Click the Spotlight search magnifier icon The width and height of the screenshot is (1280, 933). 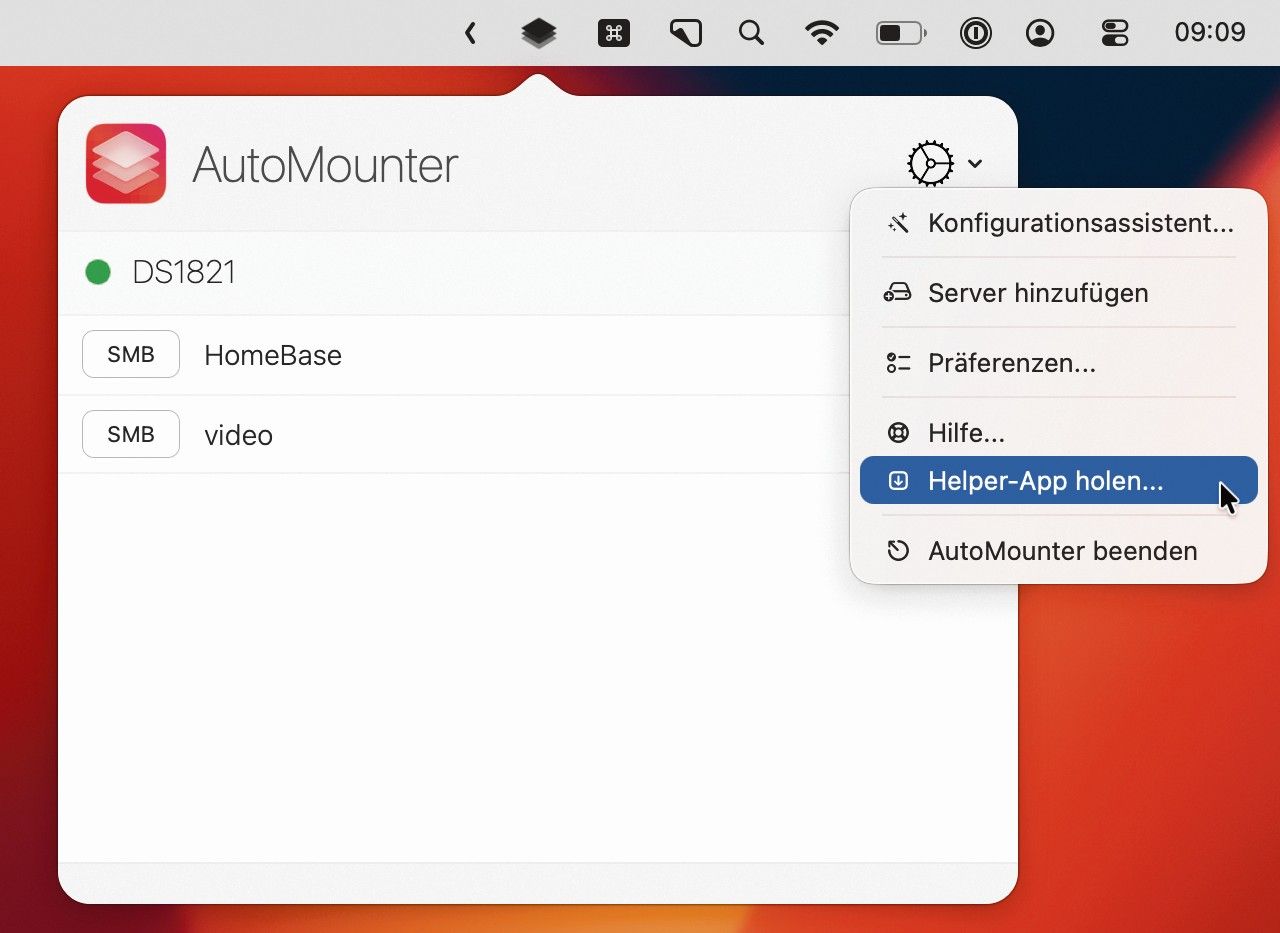(x=751, y=33)
